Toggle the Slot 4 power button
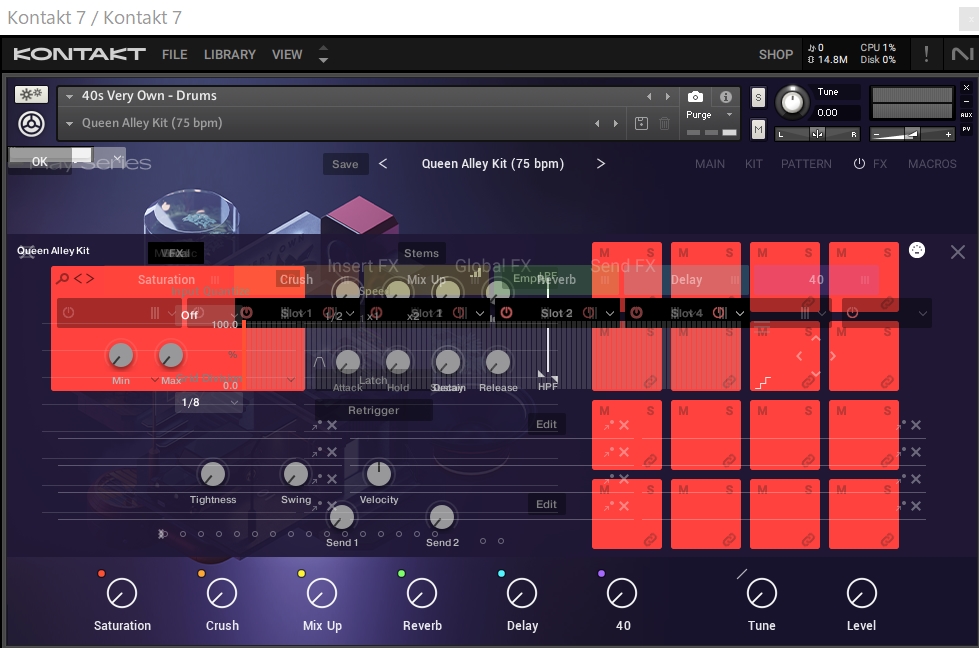Image resolution: width=979 pixels, height=648 pixels. coord(636,312)
